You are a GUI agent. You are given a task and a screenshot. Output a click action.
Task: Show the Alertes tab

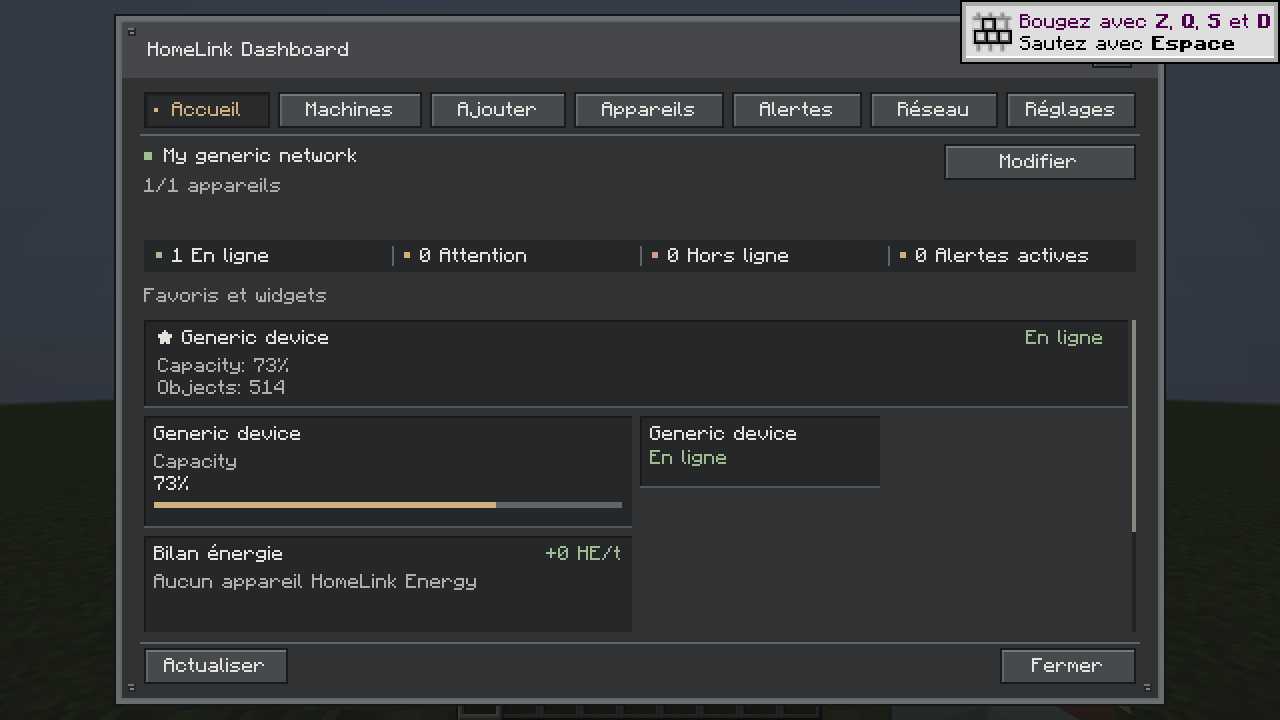796,110
